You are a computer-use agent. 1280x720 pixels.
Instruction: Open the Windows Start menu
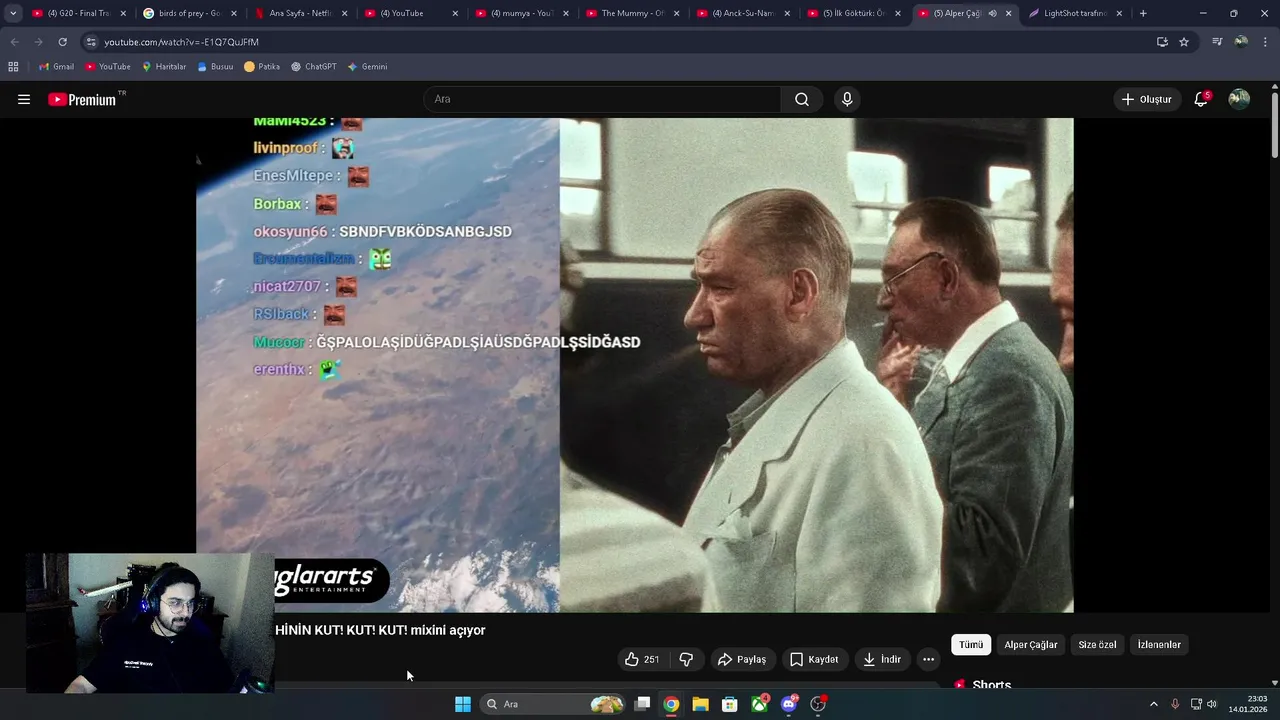[x=462, y=704]
